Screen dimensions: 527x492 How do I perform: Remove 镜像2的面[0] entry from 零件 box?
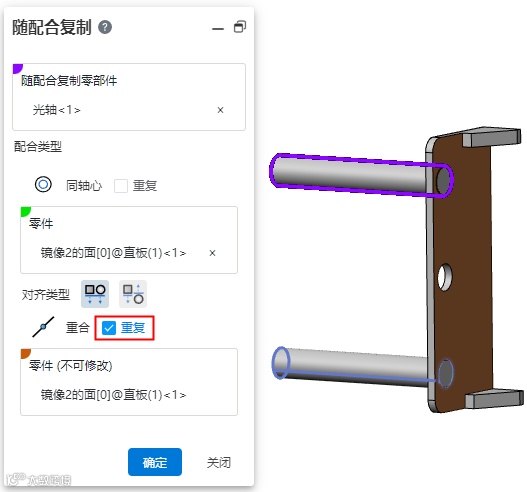tap(212, 253)
